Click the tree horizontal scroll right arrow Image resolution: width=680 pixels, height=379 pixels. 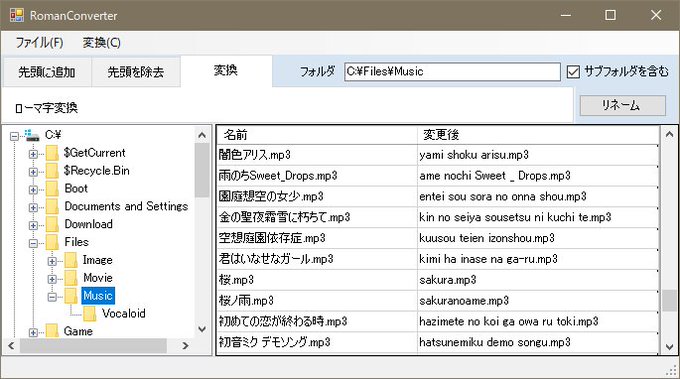click(x=186, y=346)
